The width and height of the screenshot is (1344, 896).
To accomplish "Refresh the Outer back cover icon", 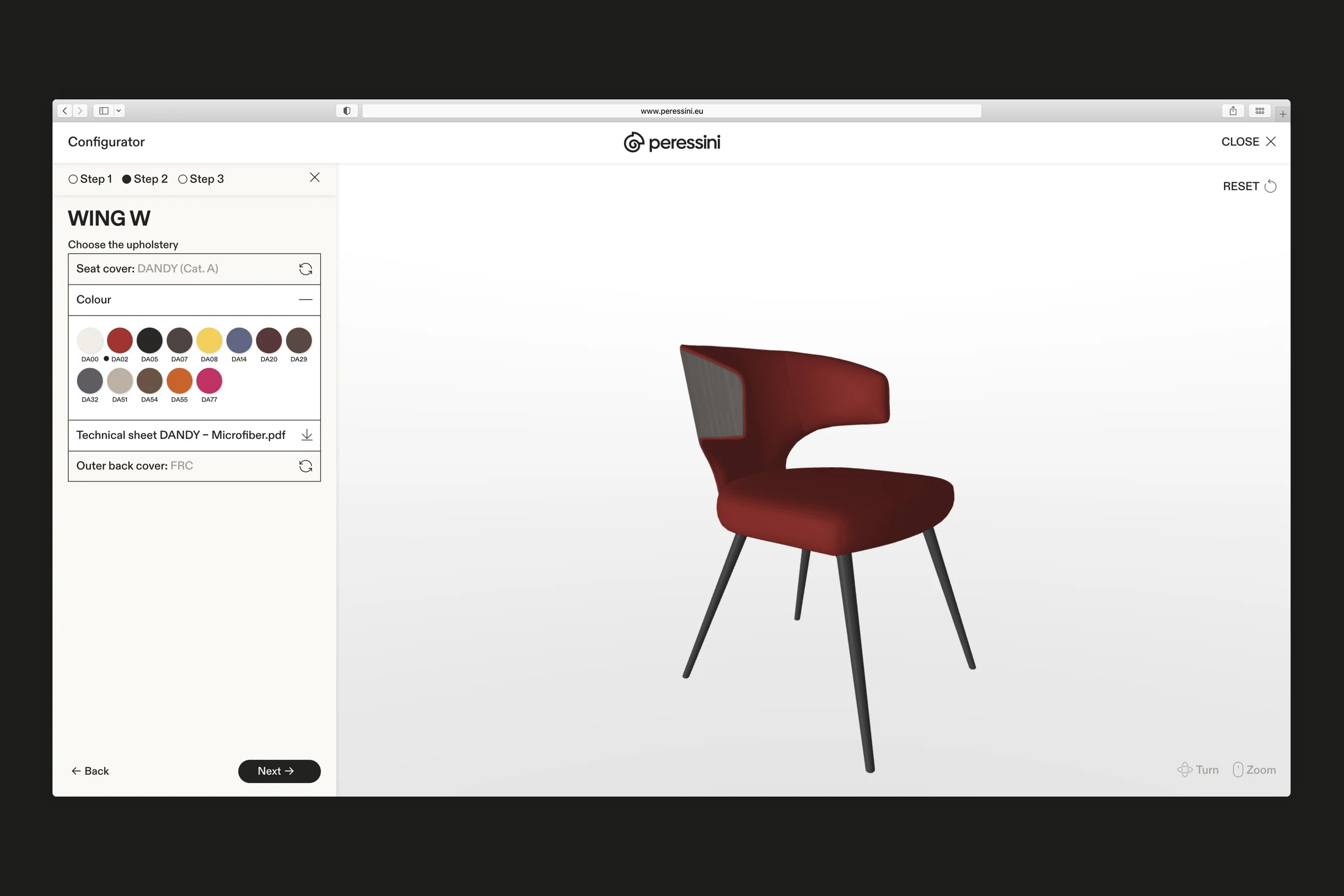I will [306, 466].
